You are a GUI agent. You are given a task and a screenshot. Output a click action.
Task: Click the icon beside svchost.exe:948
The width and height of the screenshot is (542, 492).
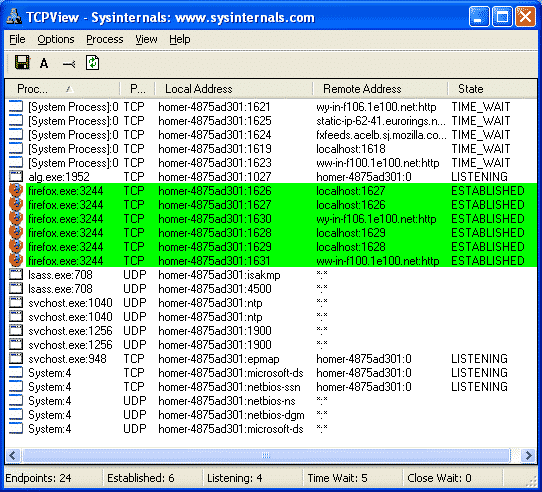[16, 359]
